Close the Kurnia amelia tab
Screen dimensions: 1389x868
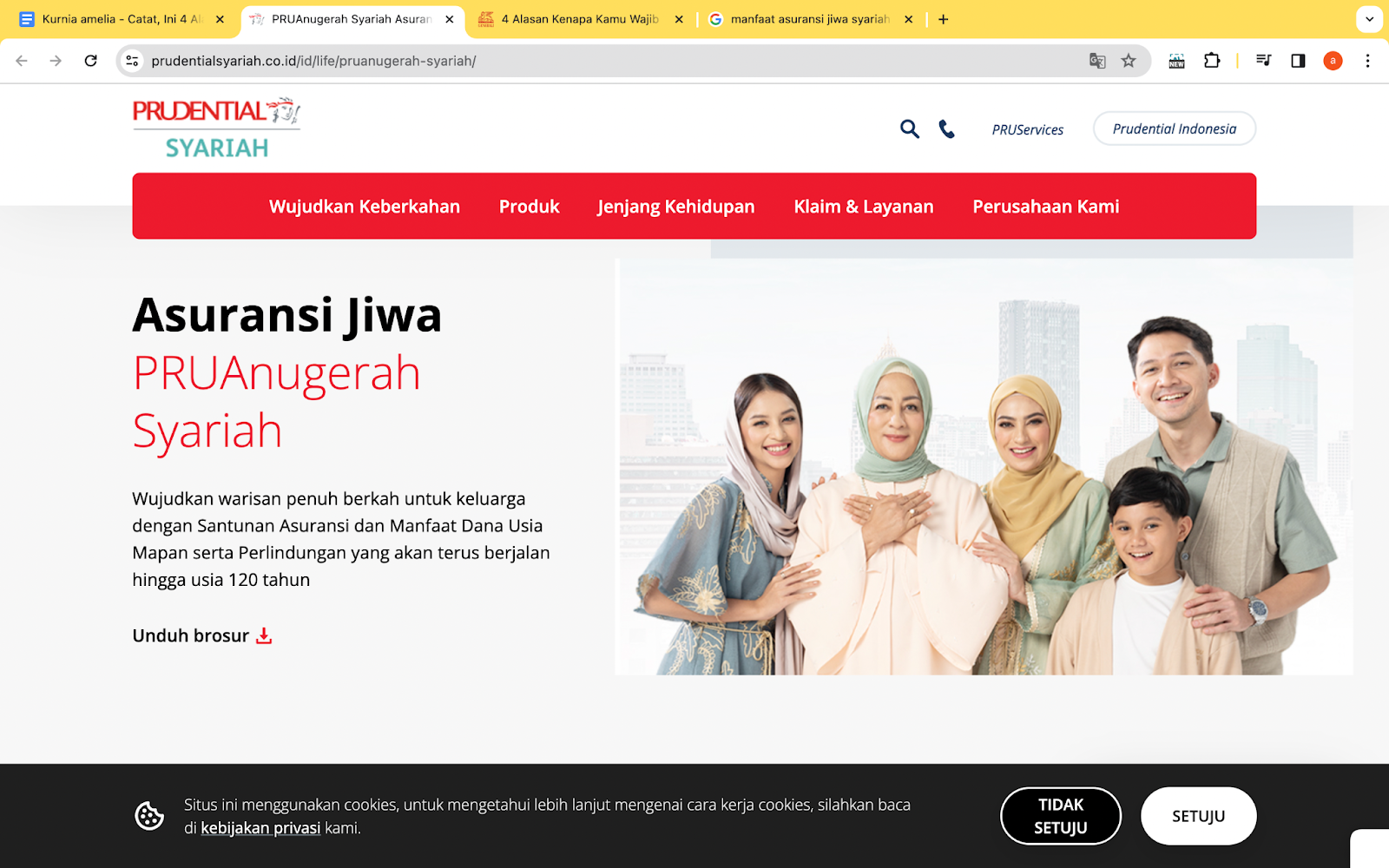[220, 19]
